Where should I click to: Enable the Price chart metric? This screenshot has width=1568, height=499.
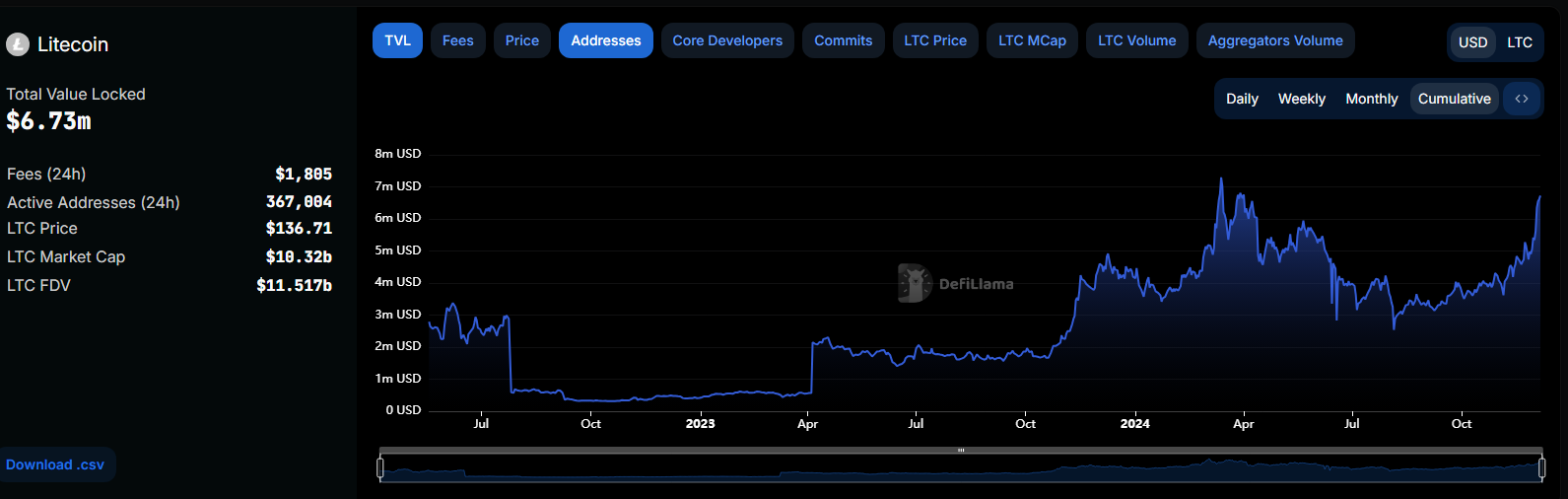(521, 40)
